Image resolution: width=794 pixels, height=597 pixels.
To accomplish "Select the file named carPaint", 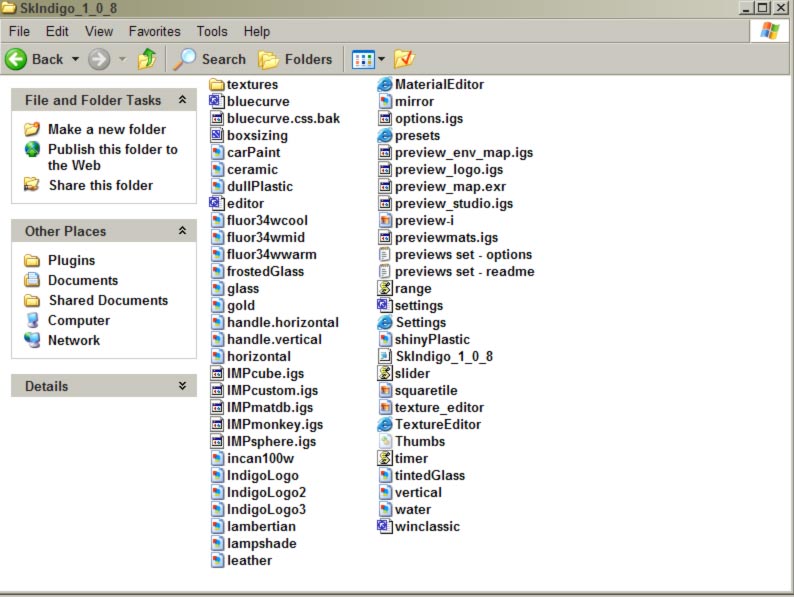I will [x=253, y=152].
